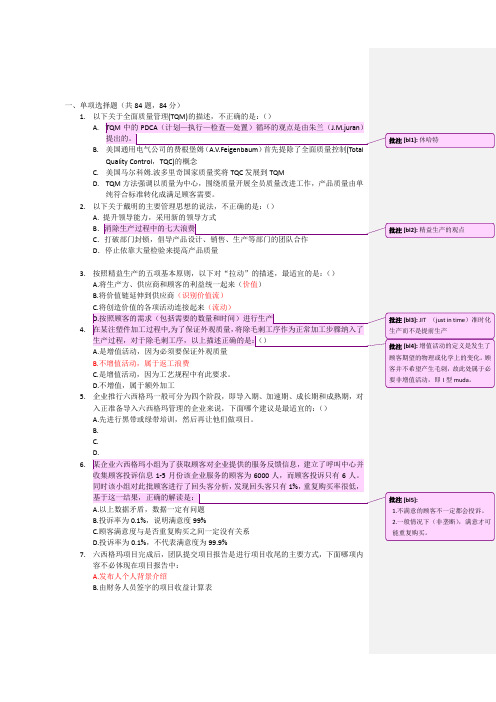Click red answer B 不增值活动，属于返工浪费
The image size is (496, 702).
coord(141,364)
